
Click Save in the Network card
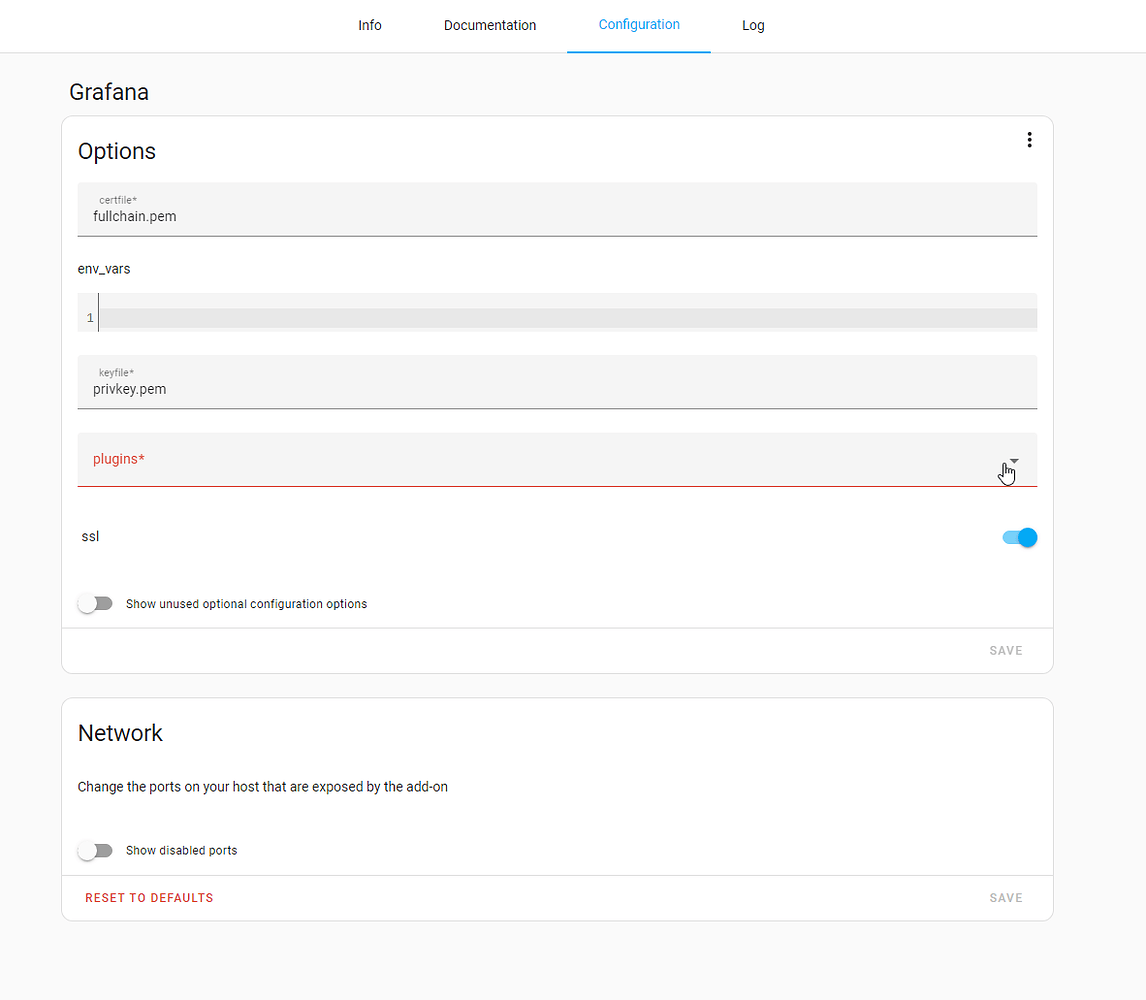1006,898
